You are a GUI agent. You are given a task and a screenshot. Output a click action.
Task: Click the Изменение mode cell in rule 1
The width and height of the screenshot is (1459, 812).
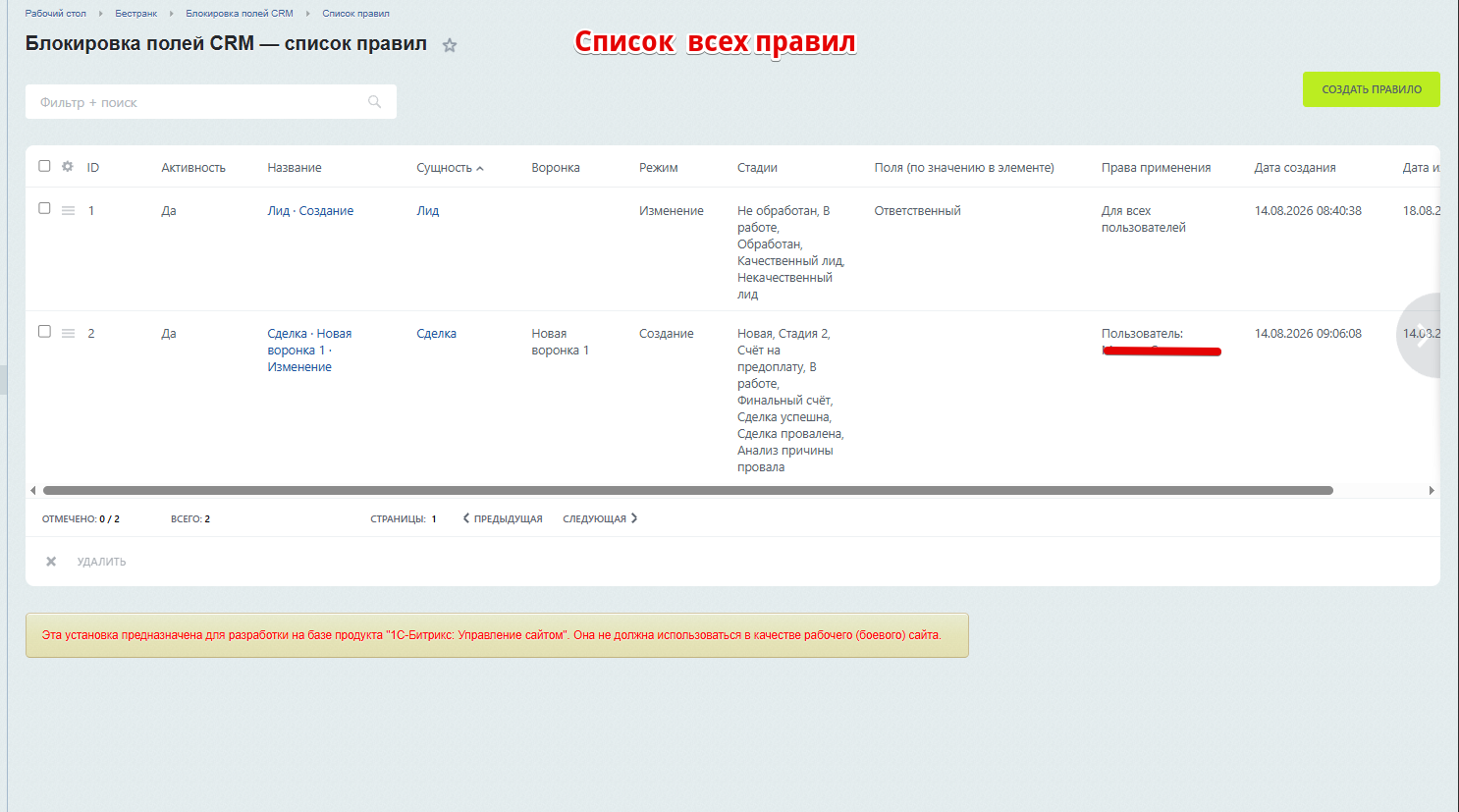click(x=672, y=211)
